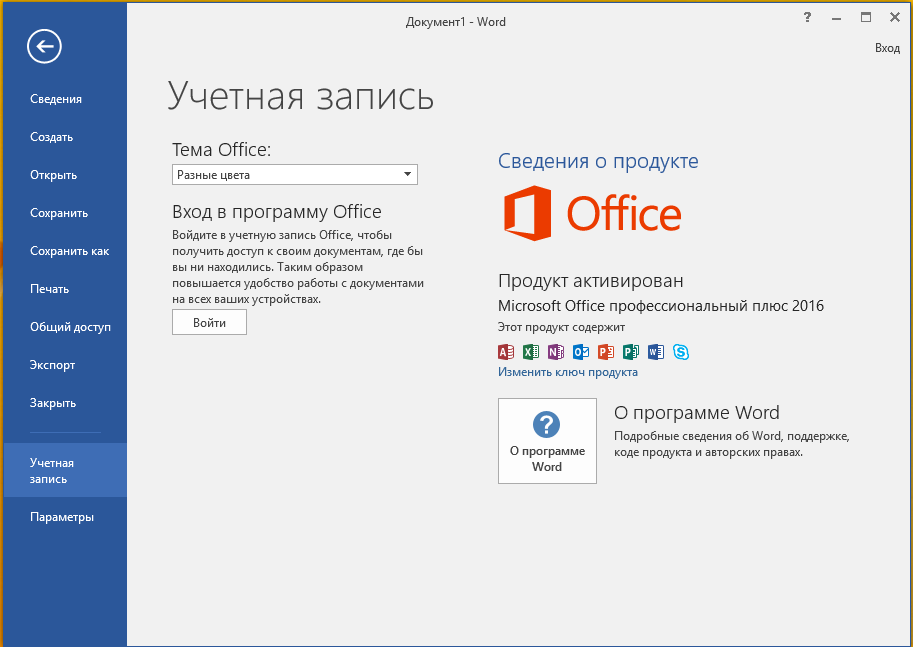This screenshot has height=647, width=913.
Task: Select Учетная запись in the sidebar
Action: point(50,470)
